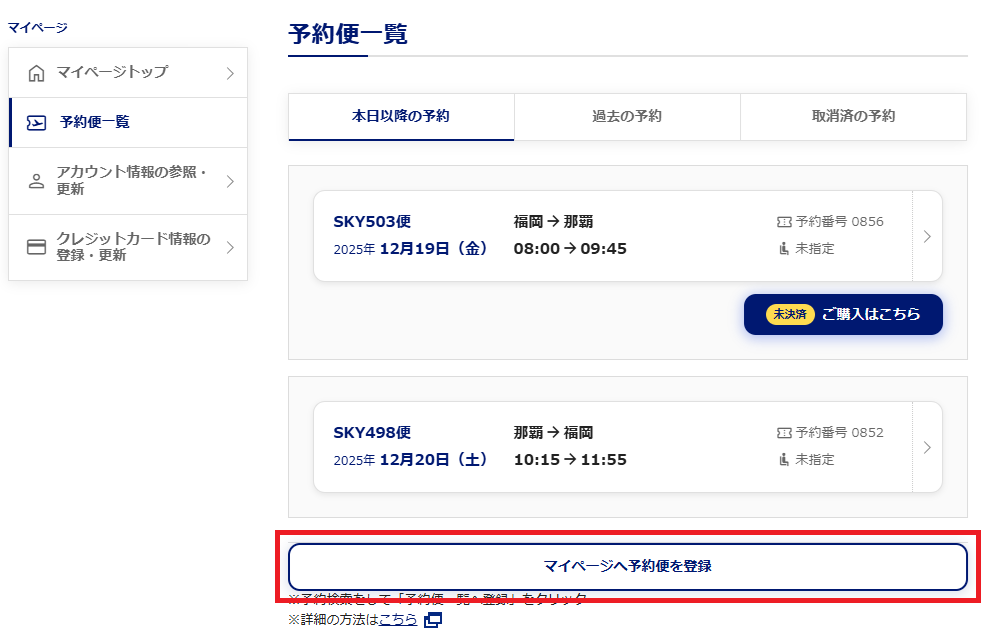
Task: Switch to the 過去の予約 tab
Action: click(x=627, y=116)
